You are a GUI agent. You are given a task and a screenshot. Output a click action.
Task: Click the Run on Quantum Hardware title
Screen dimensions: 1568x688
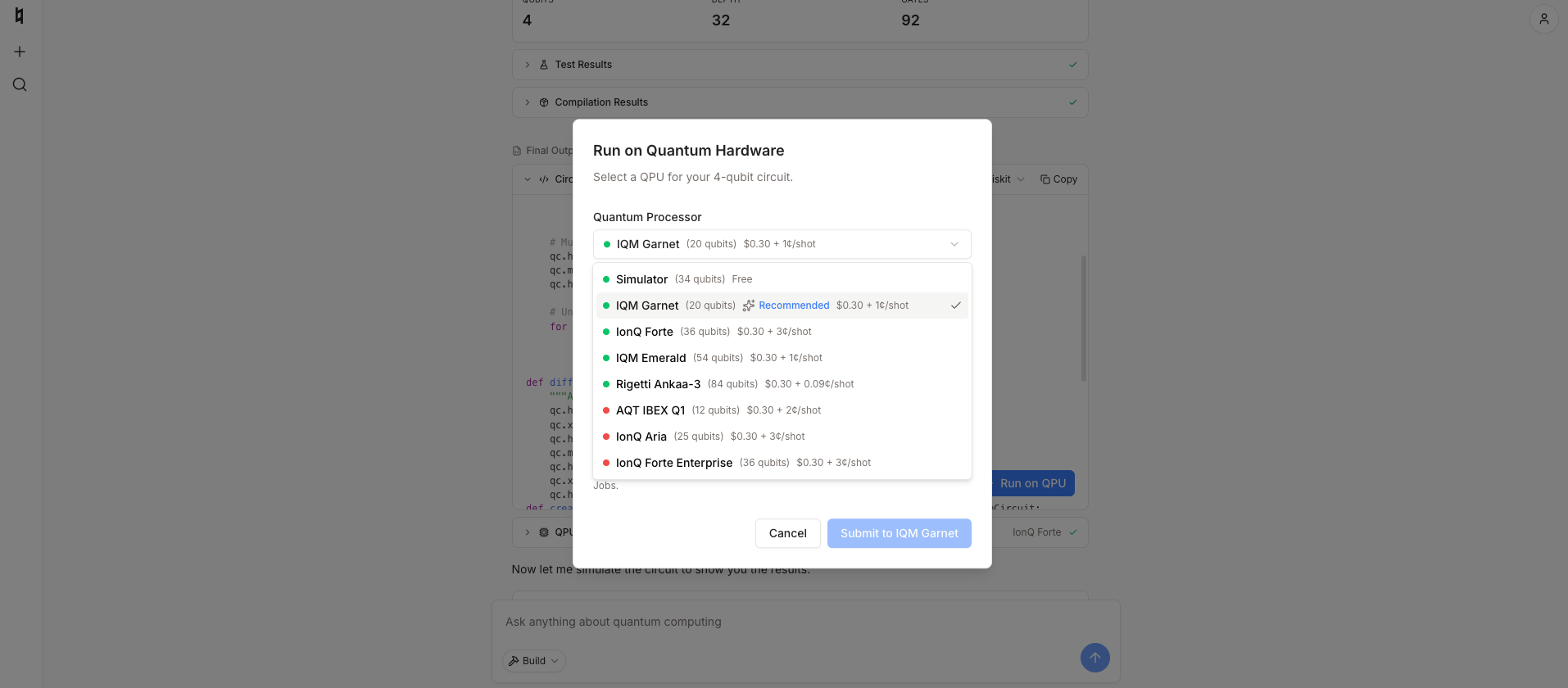pos(688,151)
